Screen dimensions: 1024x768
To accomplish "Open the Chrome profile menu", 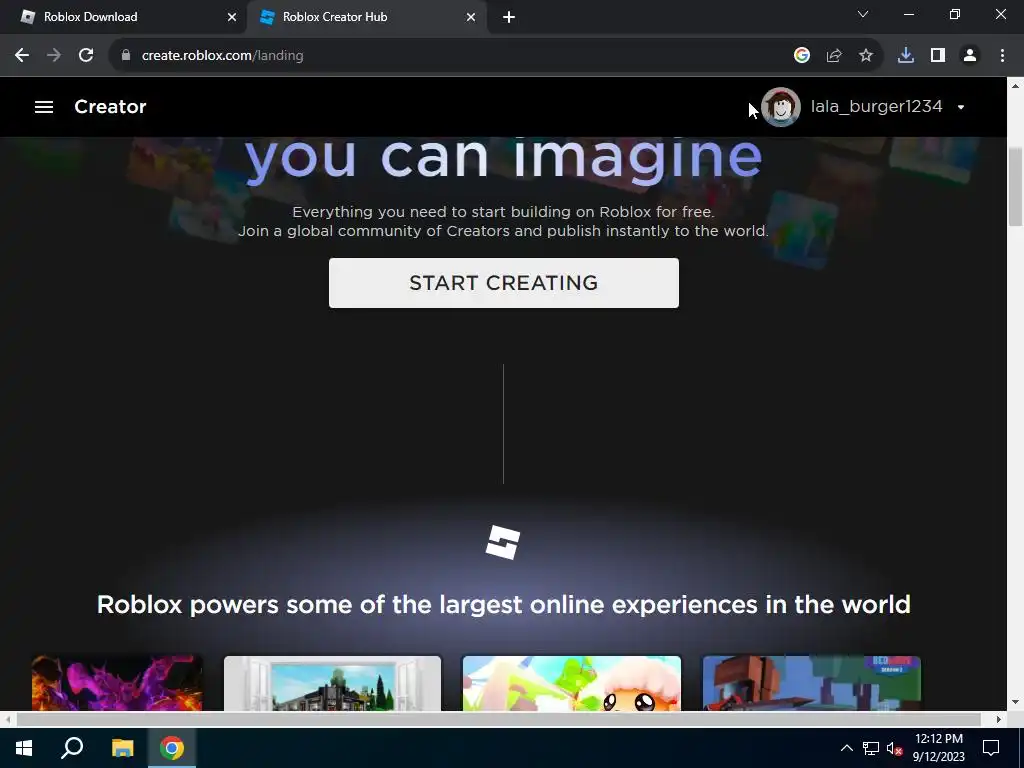I will (970, 56).
